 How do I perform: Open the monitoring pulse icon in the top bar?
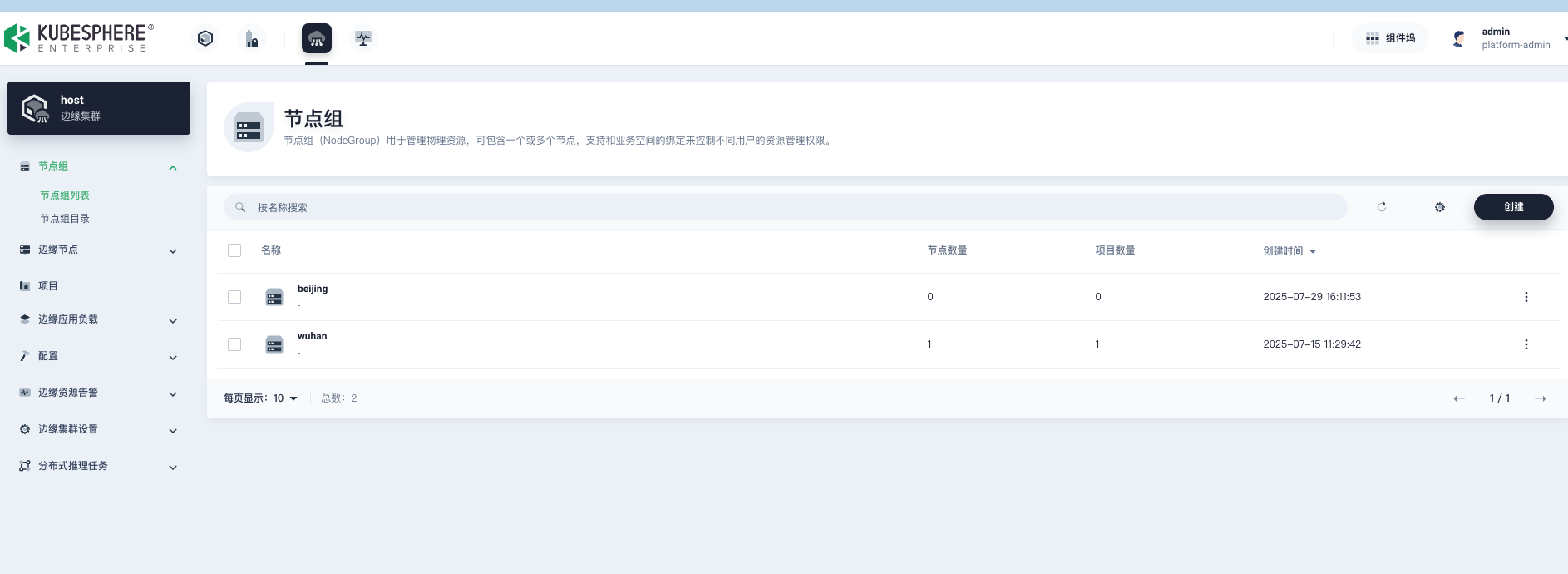pos(362,38)
